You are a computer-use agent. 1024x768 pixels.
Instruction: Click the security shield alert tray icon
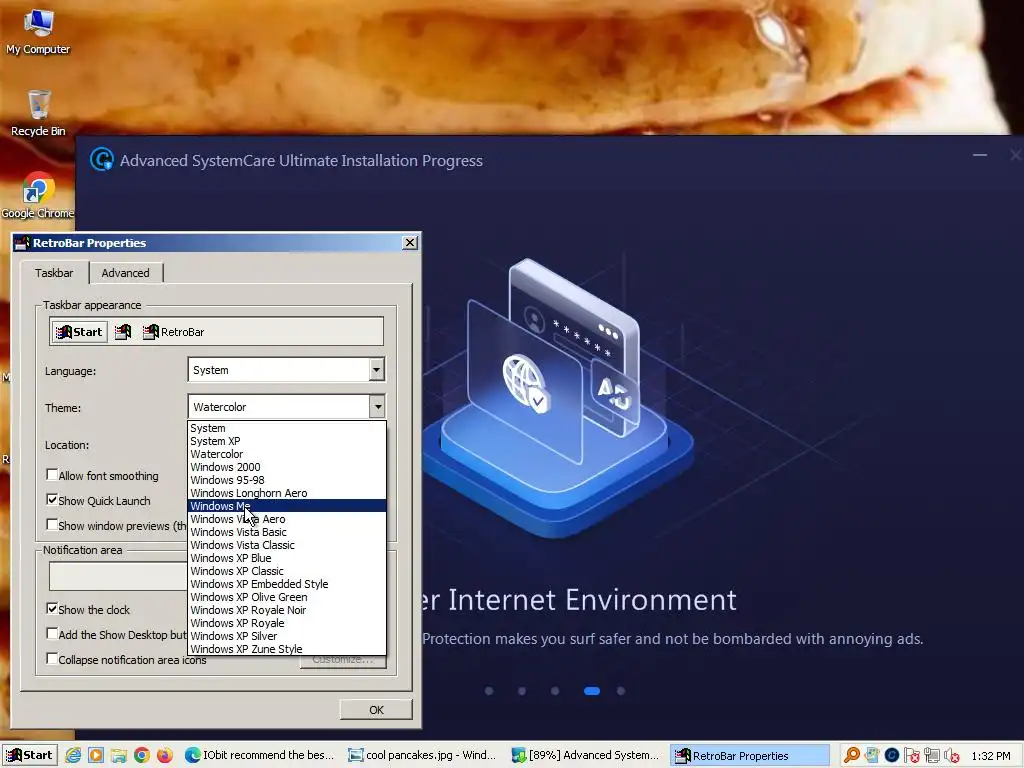click(x=912, y=756)
